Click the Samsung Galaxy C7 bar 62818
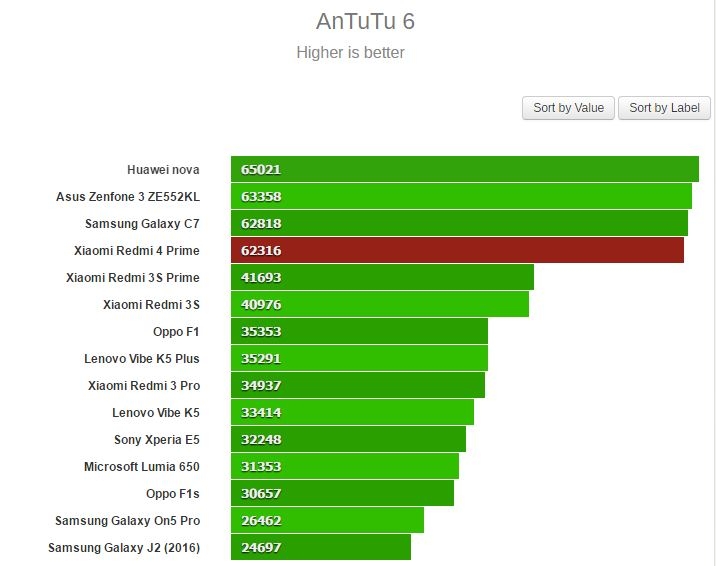716x566 pixels. (x=459, y=223)
